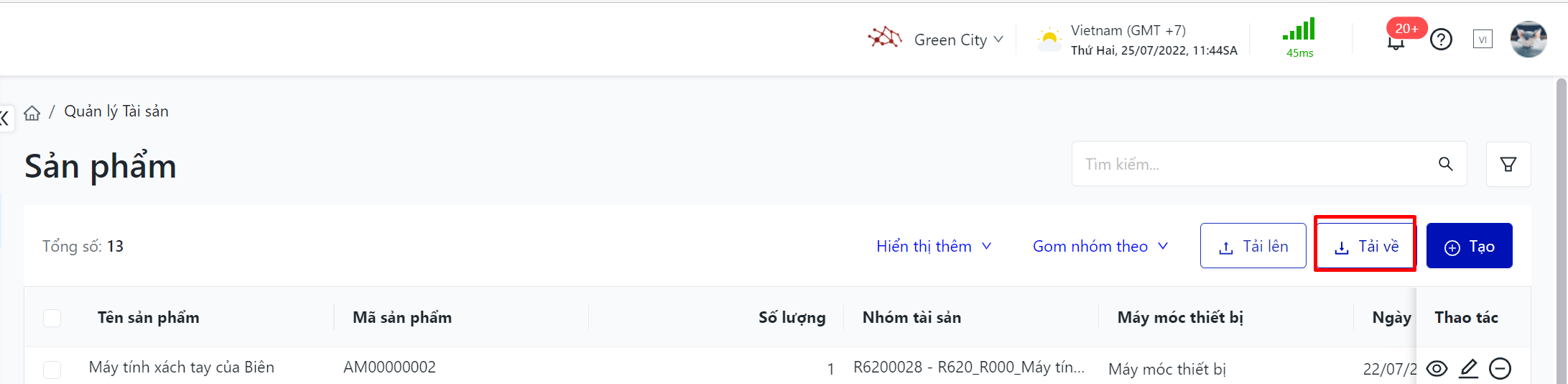The width and height of the screenshot is (1568, 384).
Task: Click the Tải lên upload button
Action: tap(1253, 247)
